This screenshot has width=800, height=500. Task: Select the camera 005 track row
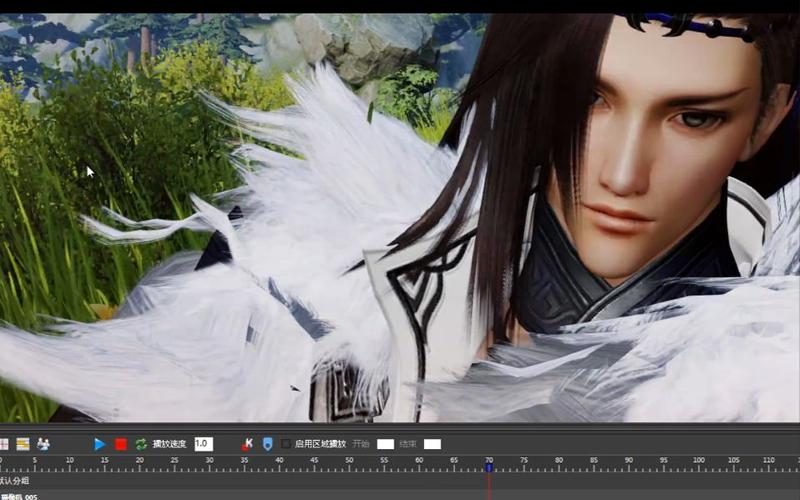point(400,495)
